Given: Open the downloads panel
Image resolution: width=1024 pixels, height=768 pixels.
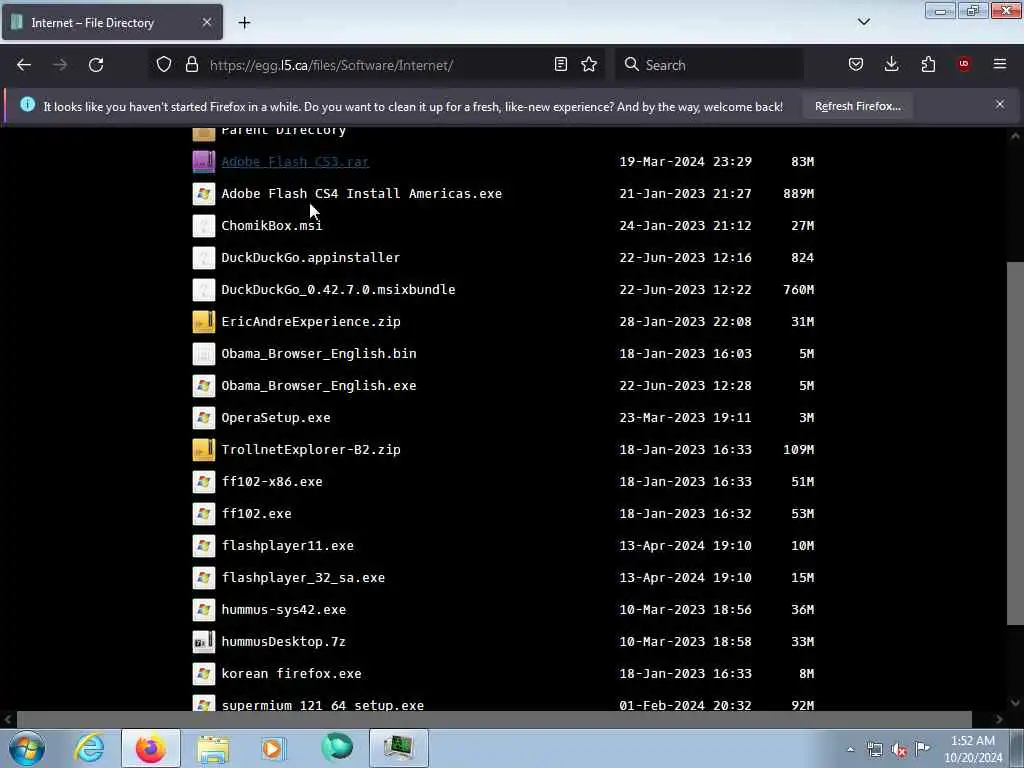Looking at the screenshot, I should point(891,64).
